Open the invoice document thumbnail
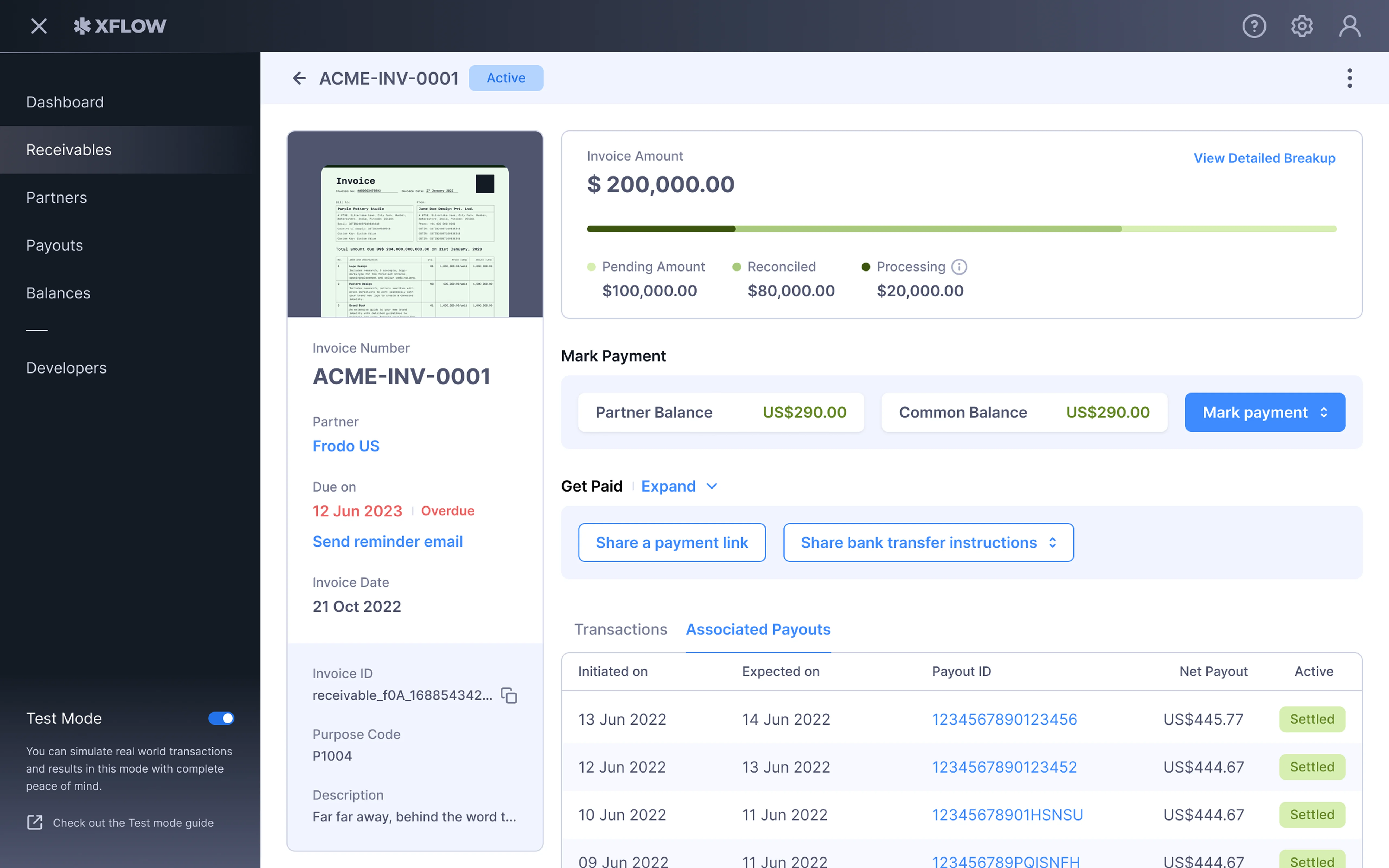Viewport: 1389px width, 868px height. click(x=415, y=241)
